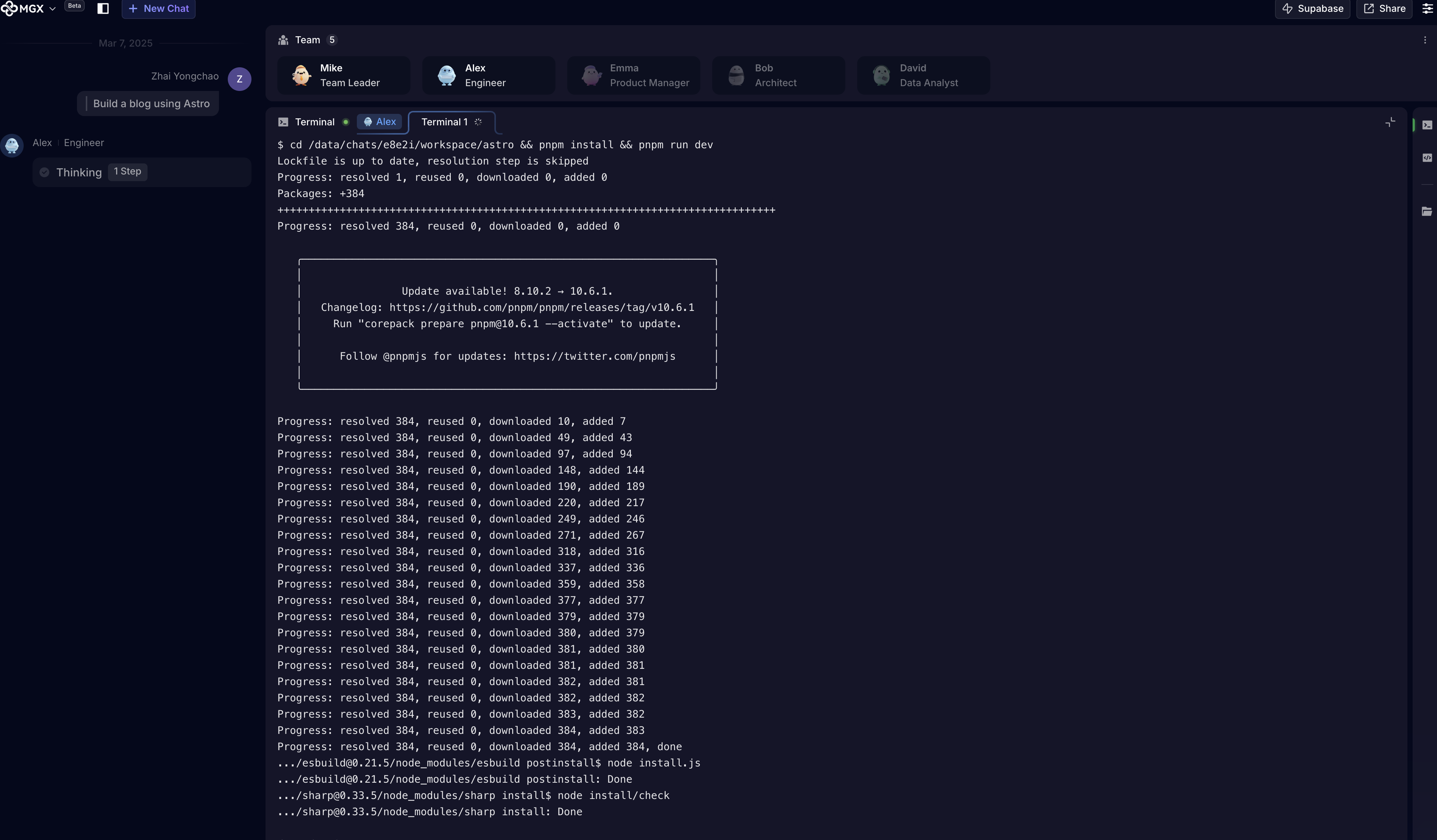Open the MGX dropdown chevron

click(53, 9)
